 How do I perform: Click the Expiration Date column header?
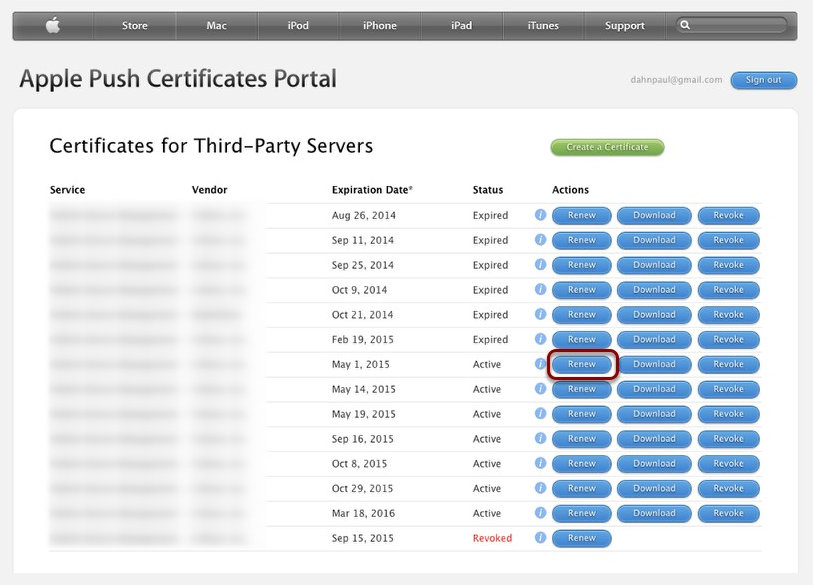pyautogui.click(x=372, y=190)
